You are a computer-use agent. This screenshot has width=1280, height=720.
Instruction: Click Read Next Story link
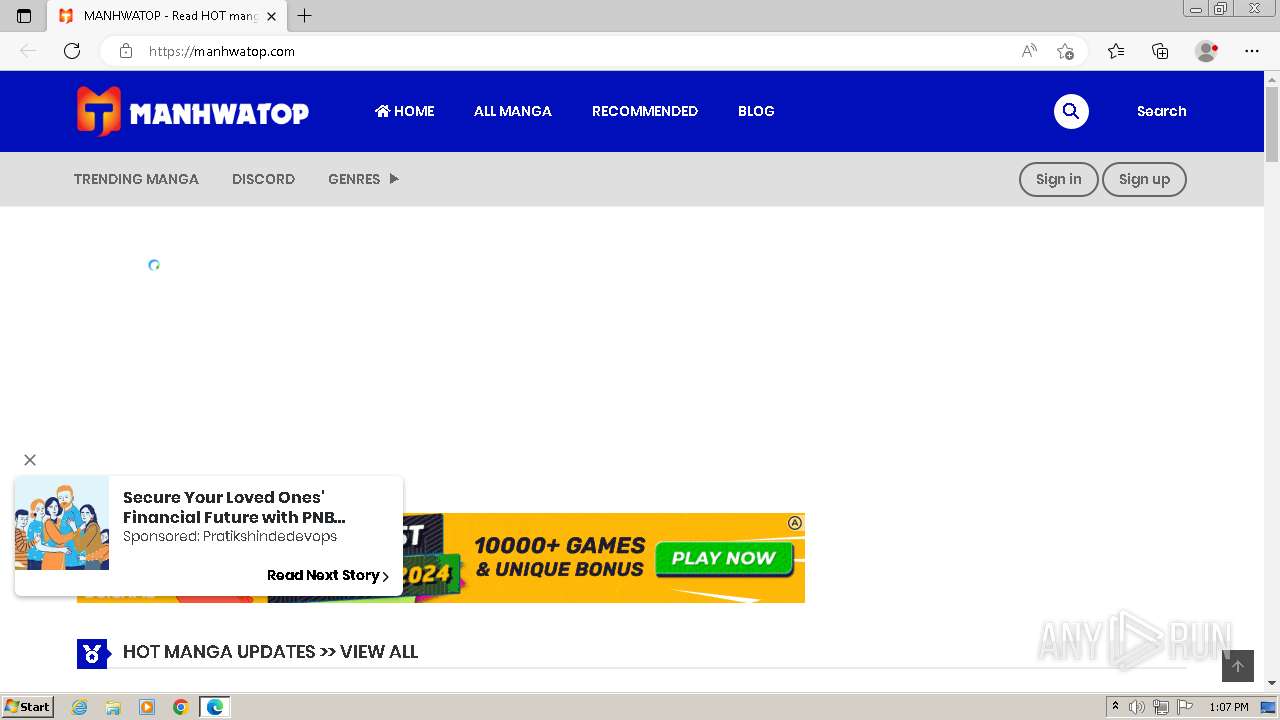point(328,575)
